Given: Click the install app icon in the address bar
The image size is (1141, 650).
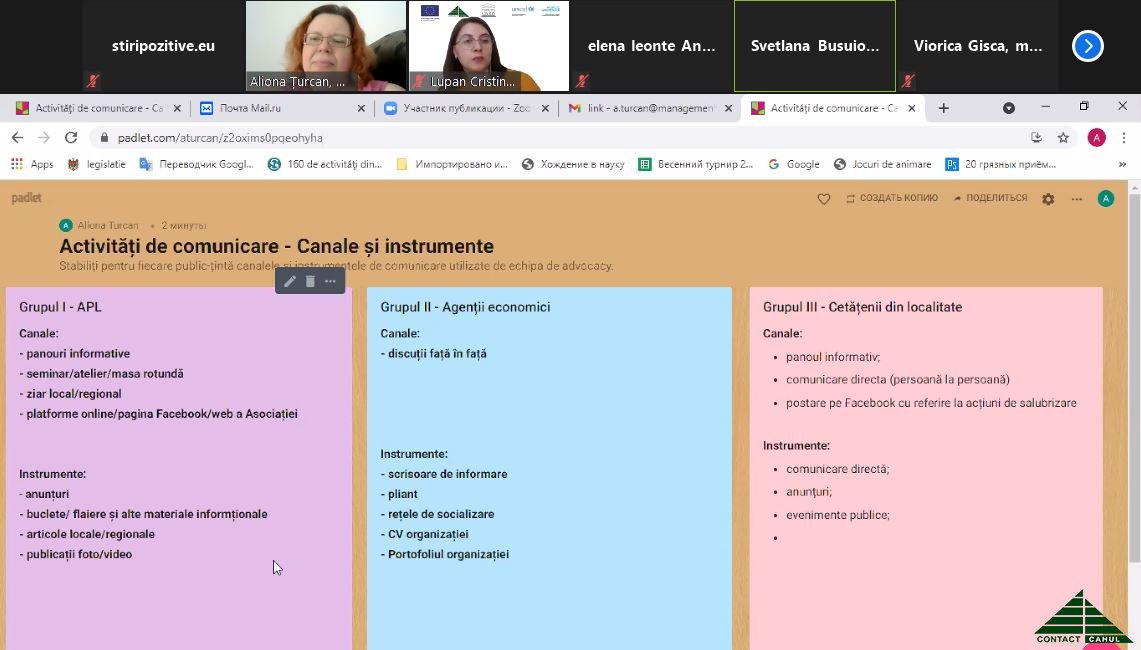Looking at the screenshot, I should pyautogui.click(x=1036, y=138).
